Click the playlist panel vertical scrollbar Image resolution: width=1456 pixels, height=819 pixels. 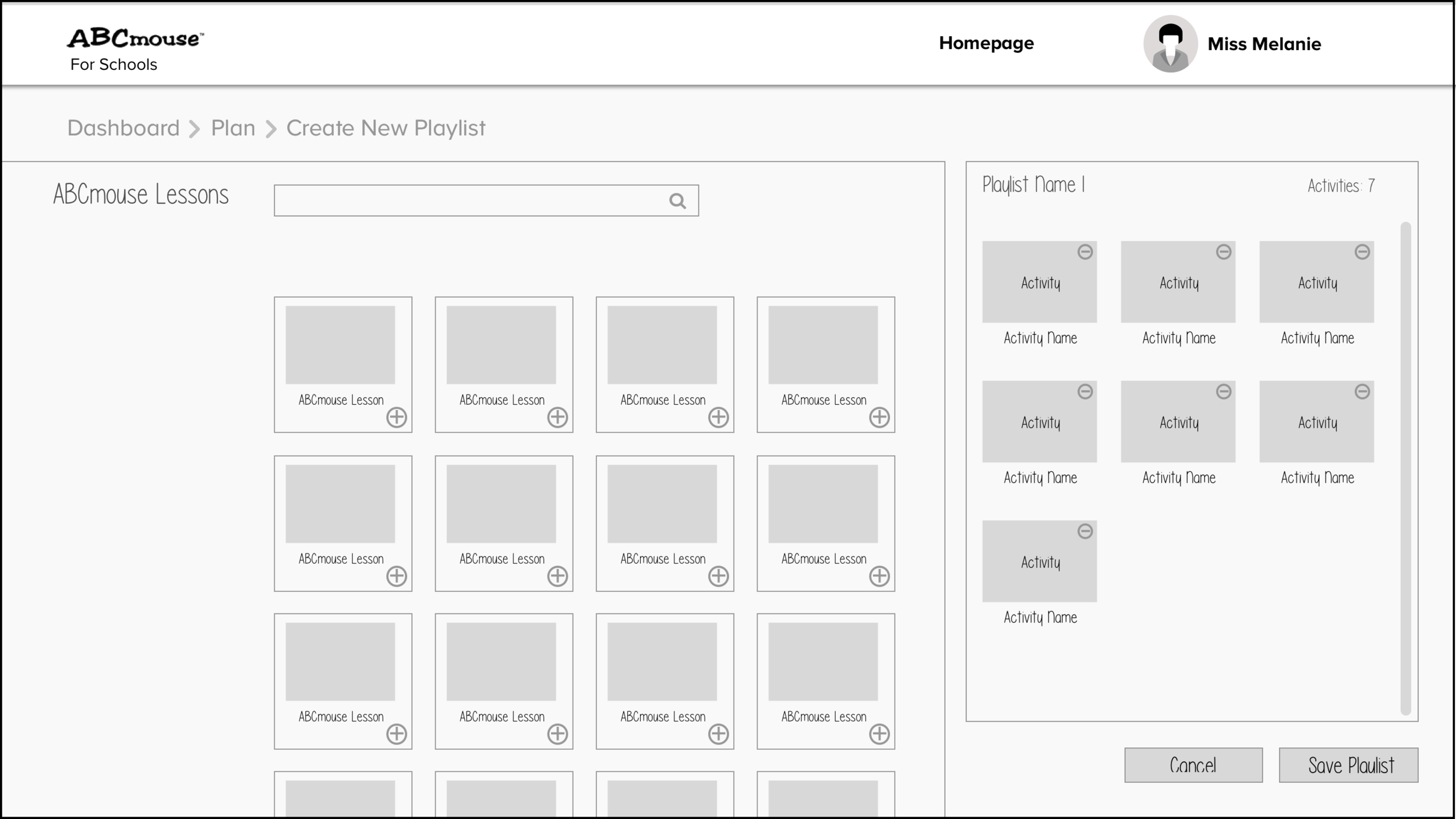[1405, 468]
